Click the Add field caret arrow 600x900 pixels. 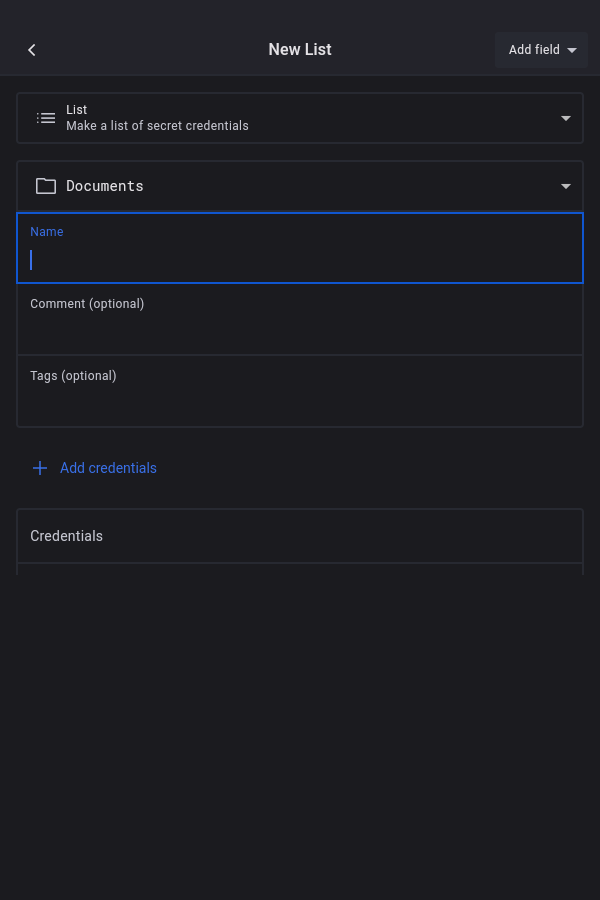(572, 50)
